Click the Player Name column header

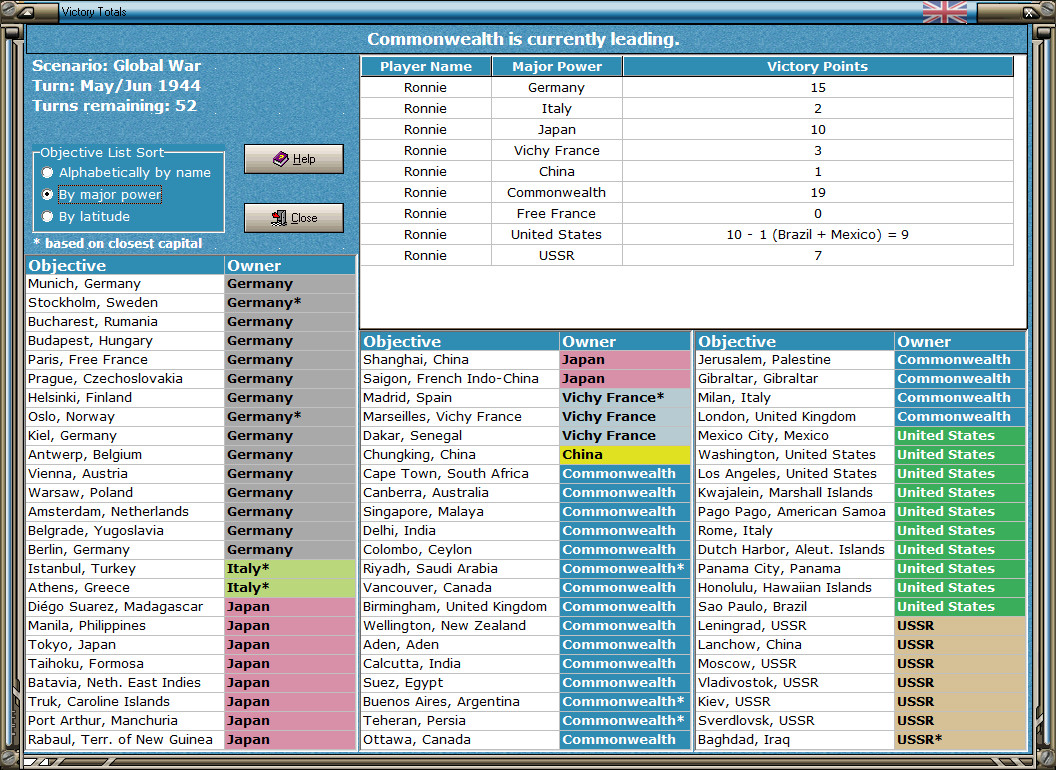[x=426, y=66]
